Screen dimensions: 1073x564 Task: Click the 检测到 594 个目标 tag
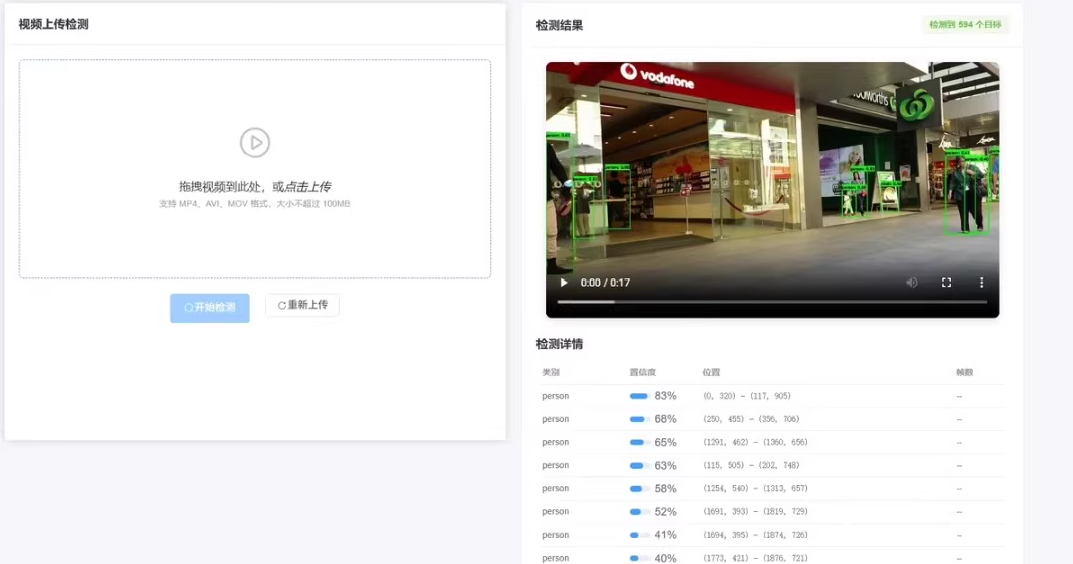coord(965,25)
